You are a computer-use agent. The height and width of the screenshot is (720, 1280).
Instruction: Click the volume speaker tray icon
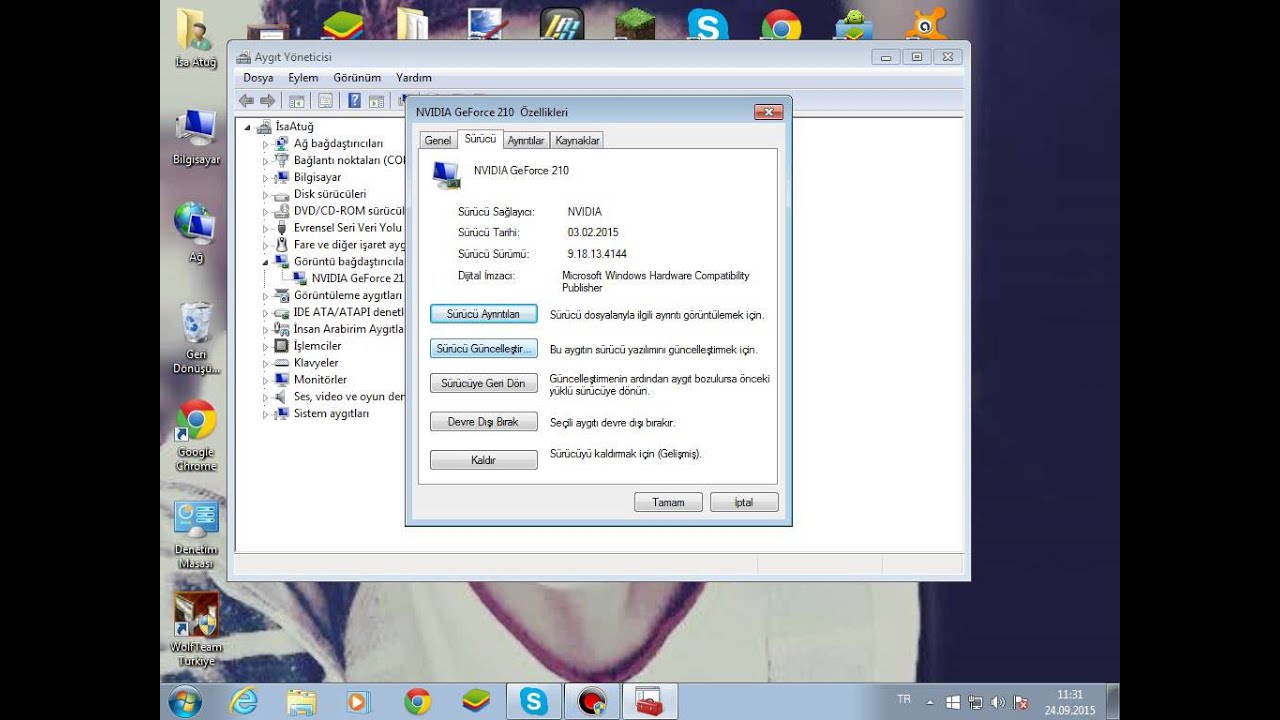click(x=997, y=702)
